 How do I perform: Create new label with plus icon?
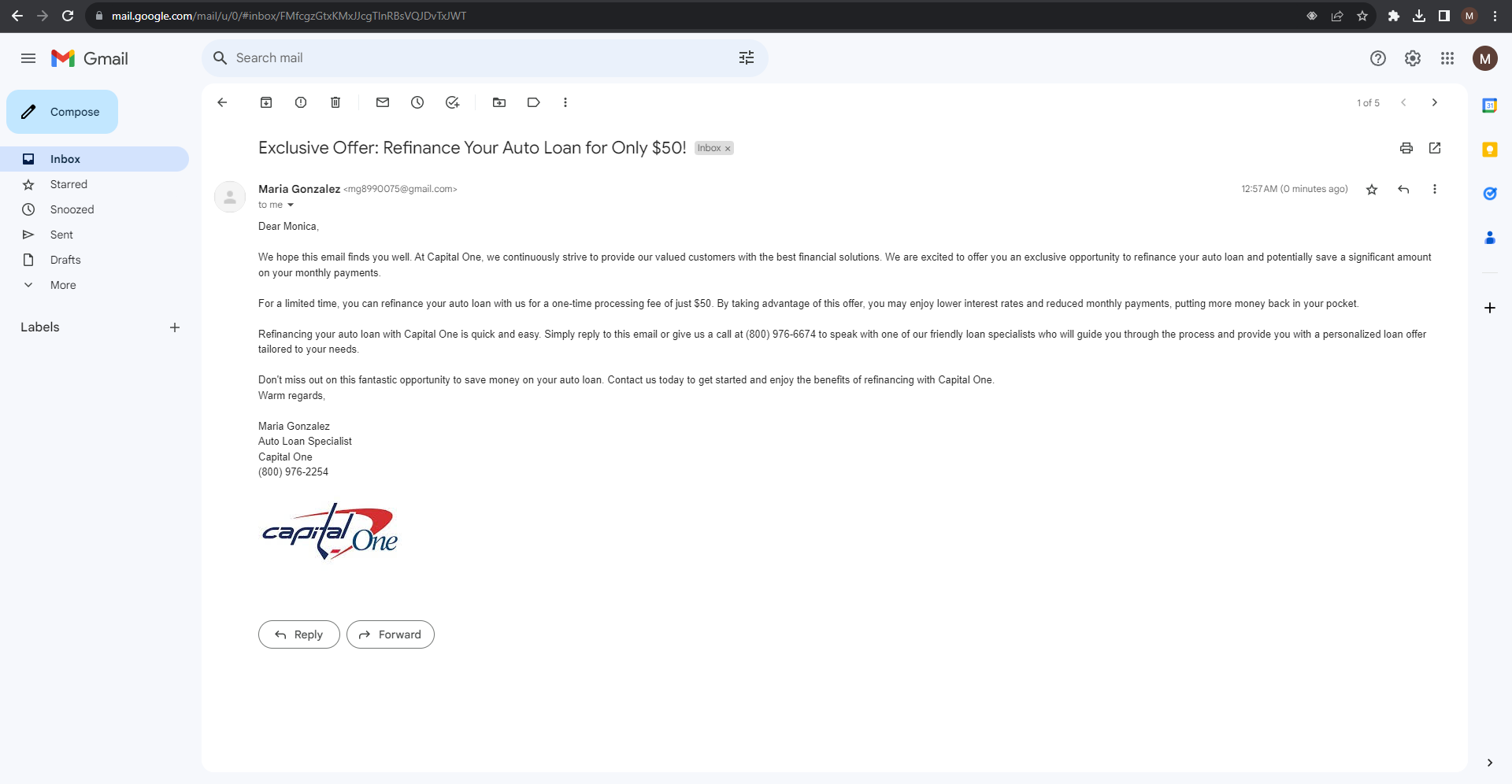click(175, 327)
